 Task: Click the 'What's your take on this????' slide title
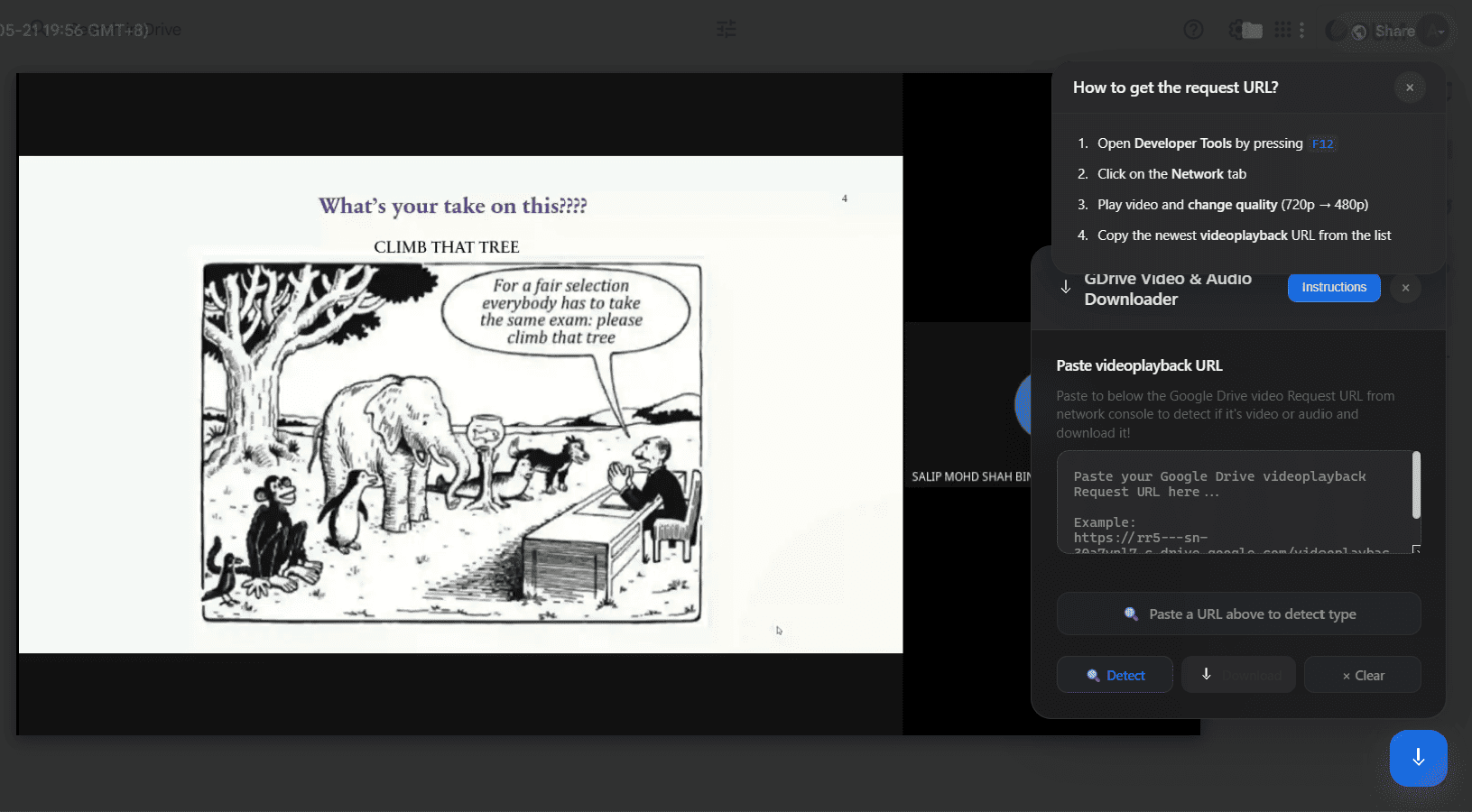[x=452, y=206]
